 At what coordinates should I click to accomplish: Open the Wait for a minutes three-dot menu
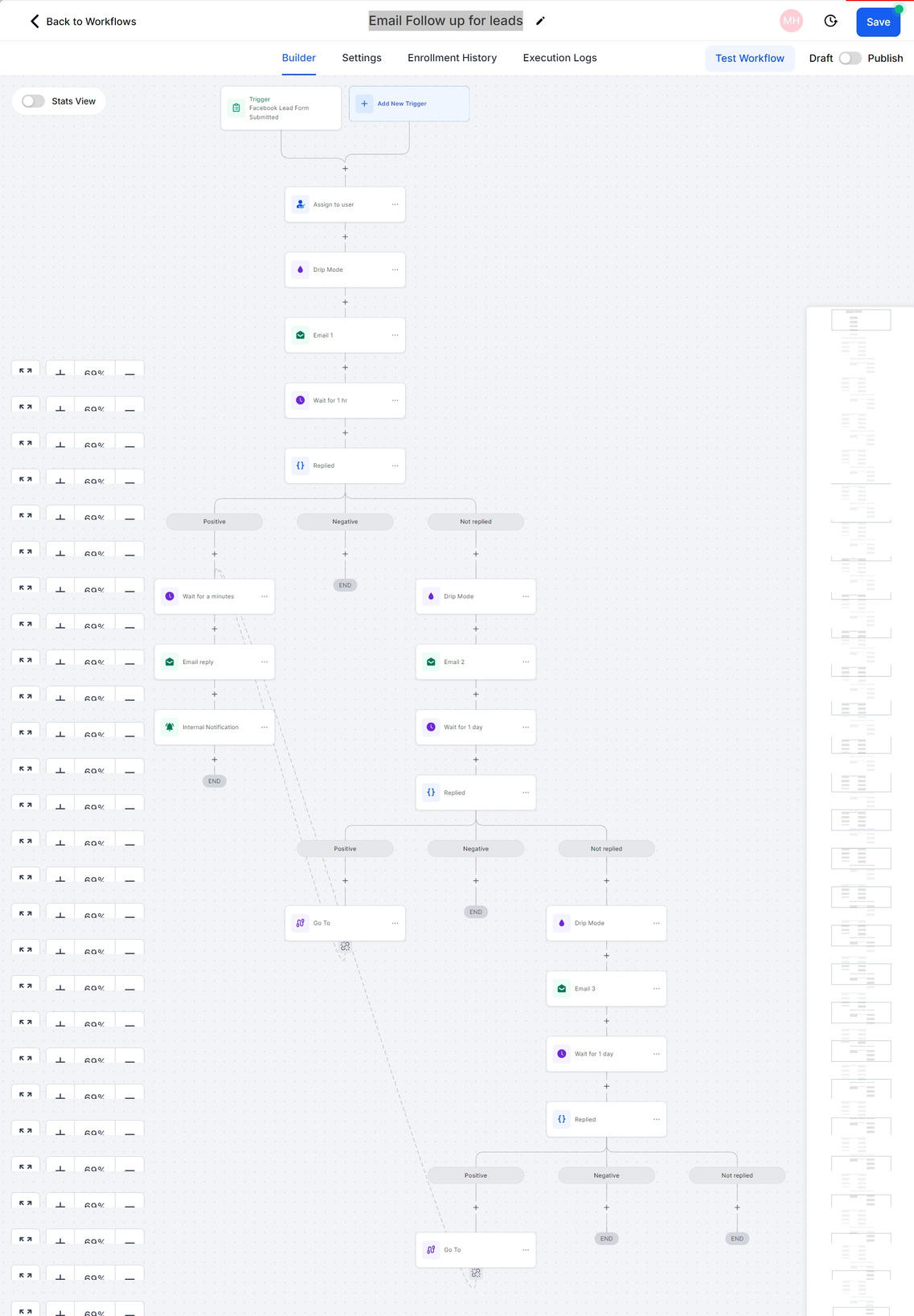264,597
